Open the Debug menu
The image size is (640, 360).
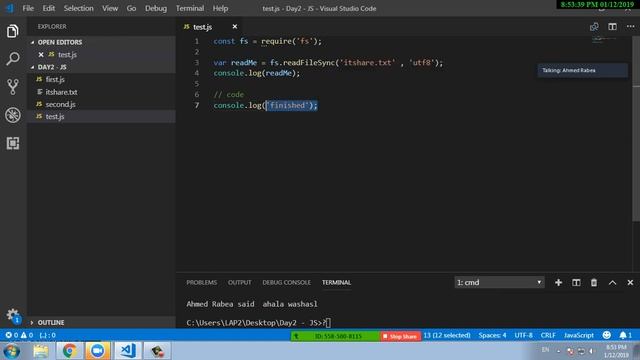pos(156,8)
